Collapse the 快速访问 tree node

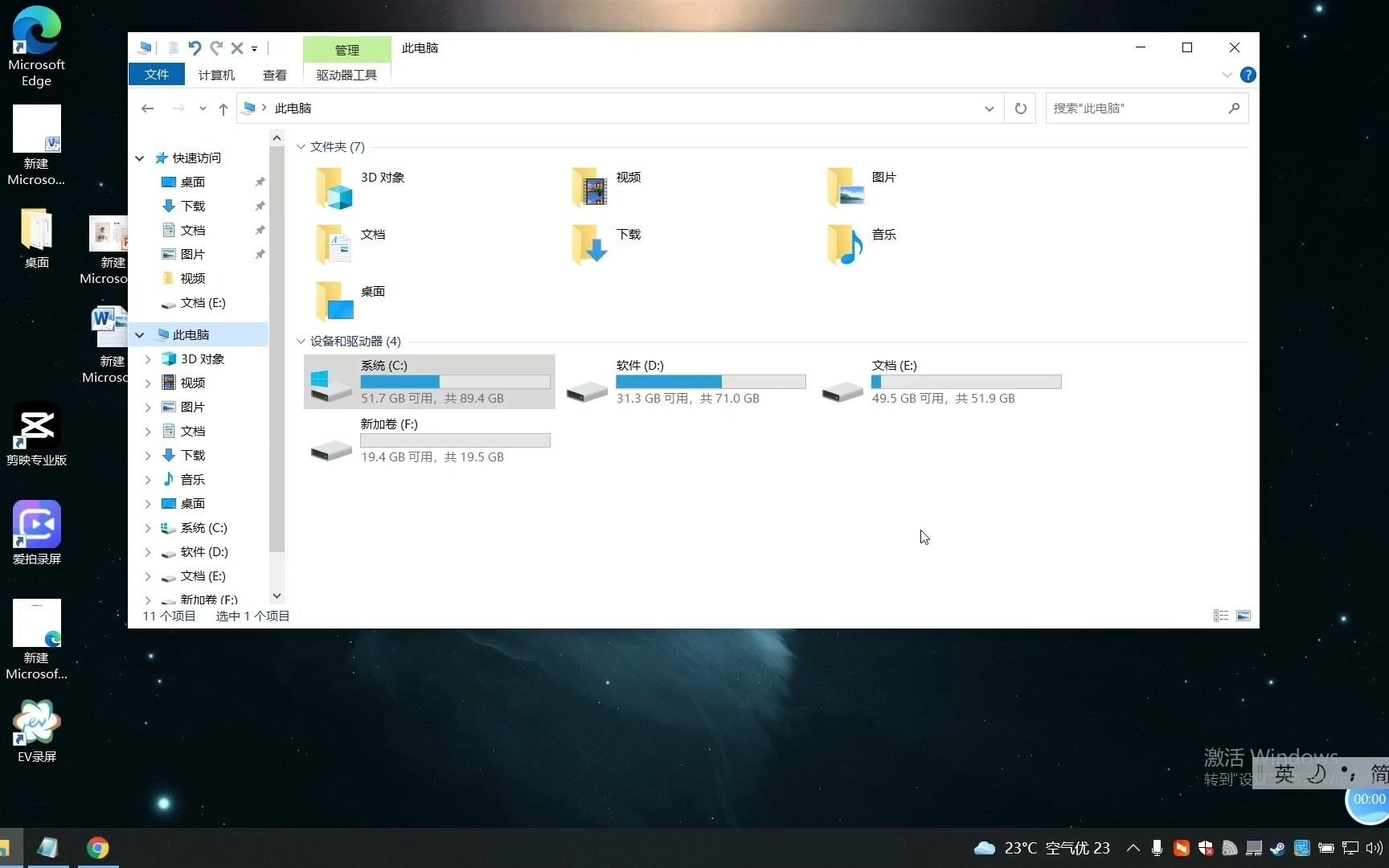click(140, 158)
